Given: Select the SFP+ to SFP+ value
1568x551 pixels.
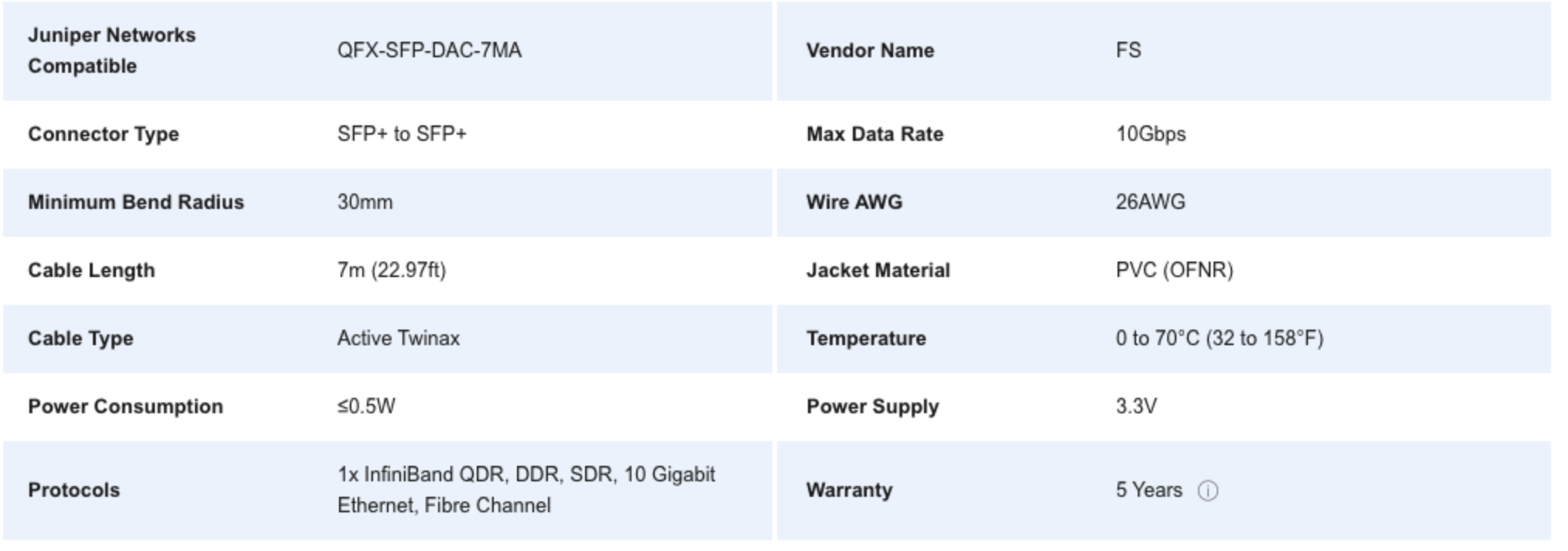Looking at the screenshot, I should tap(402, 134).
